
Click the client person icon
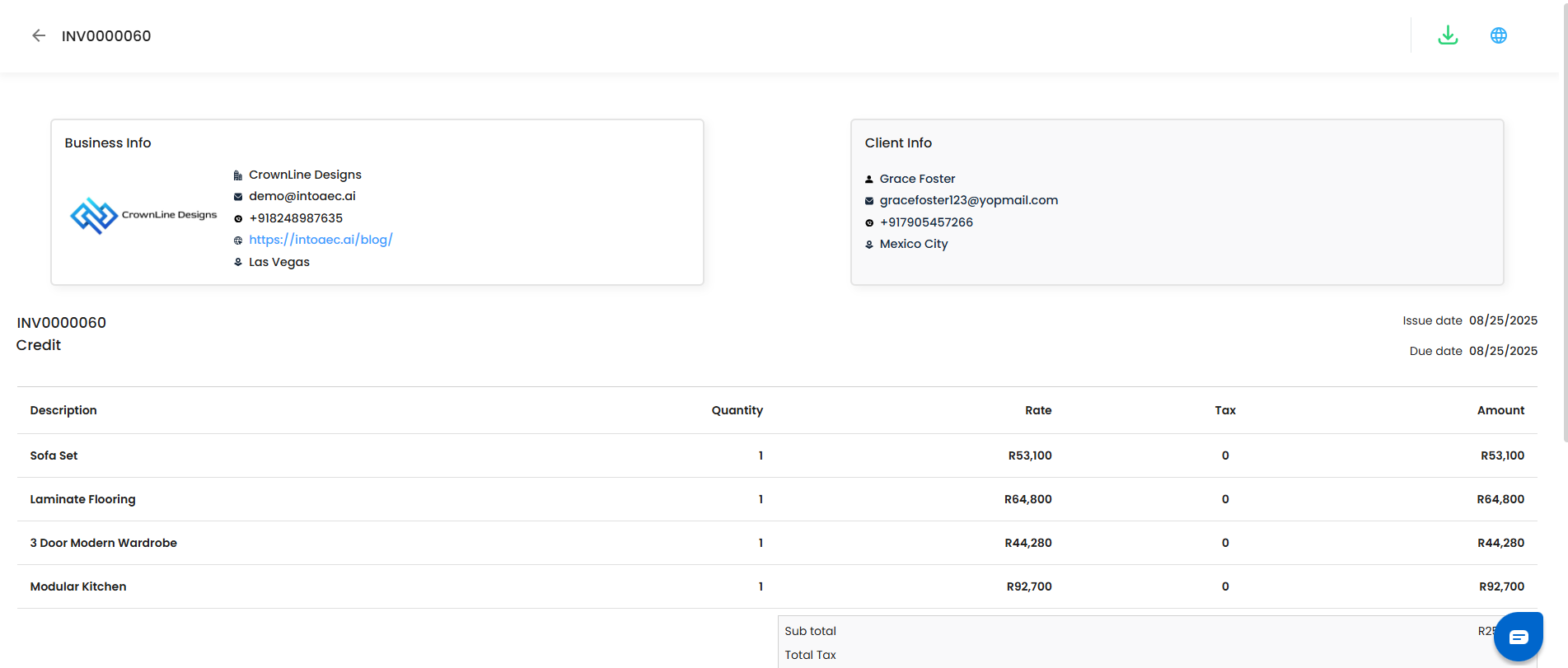(869, 179)
